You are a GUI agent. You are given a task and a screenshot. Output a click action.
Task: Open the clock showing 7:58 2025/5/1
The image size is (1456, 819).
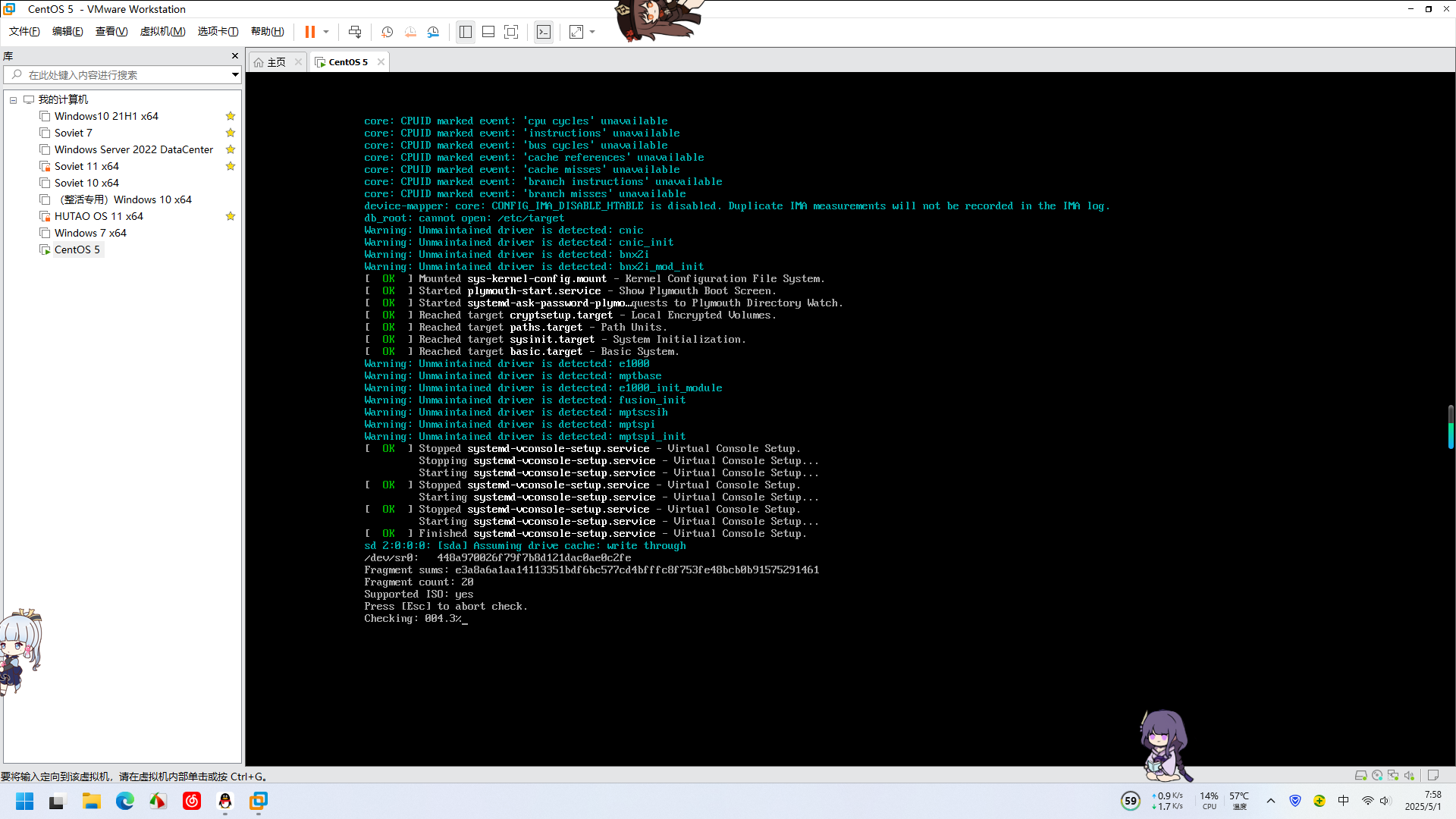[x=1423, y=801]
